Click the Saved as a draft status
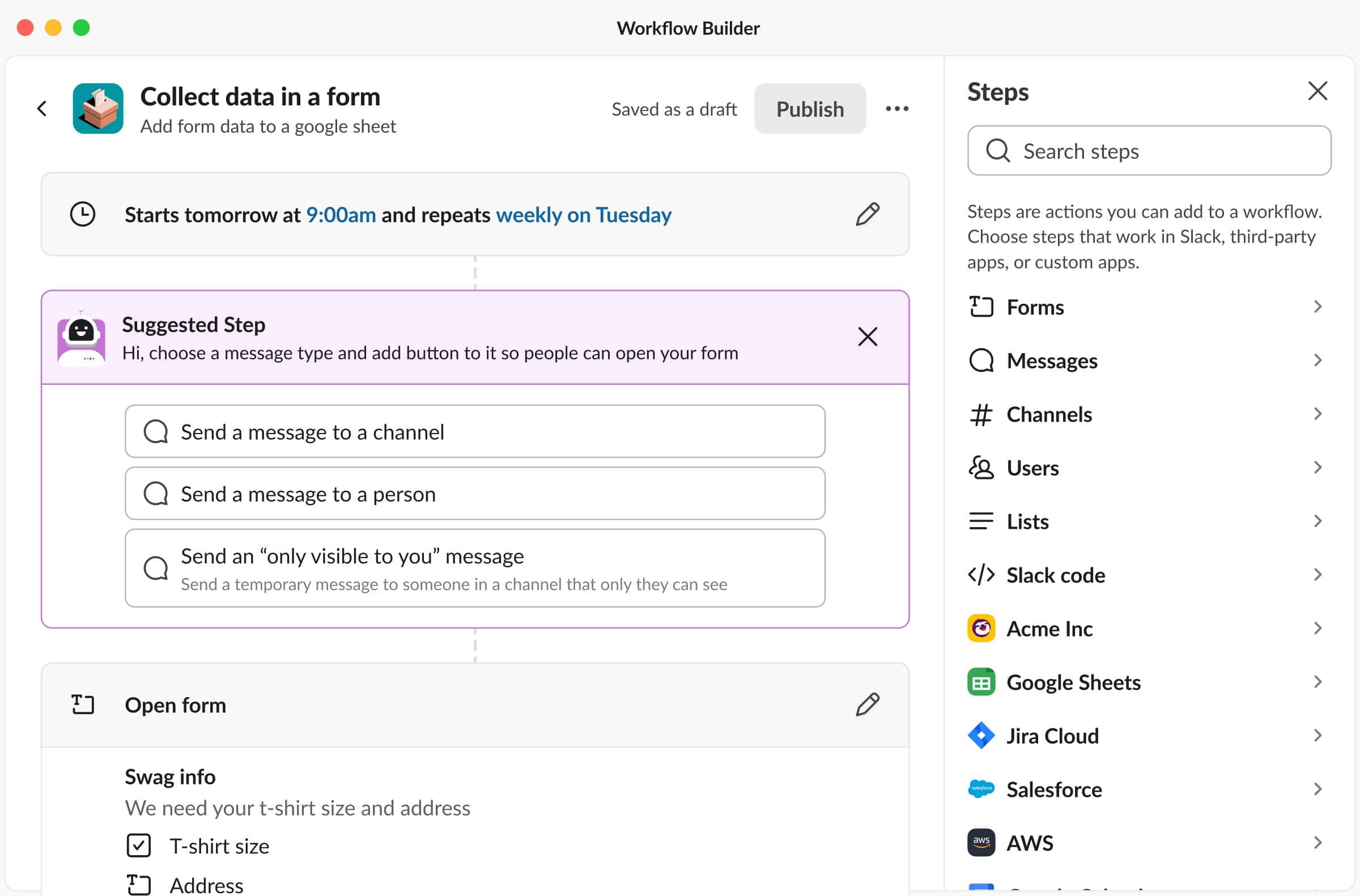1360x896 pixels. click(x=674, y=109)
